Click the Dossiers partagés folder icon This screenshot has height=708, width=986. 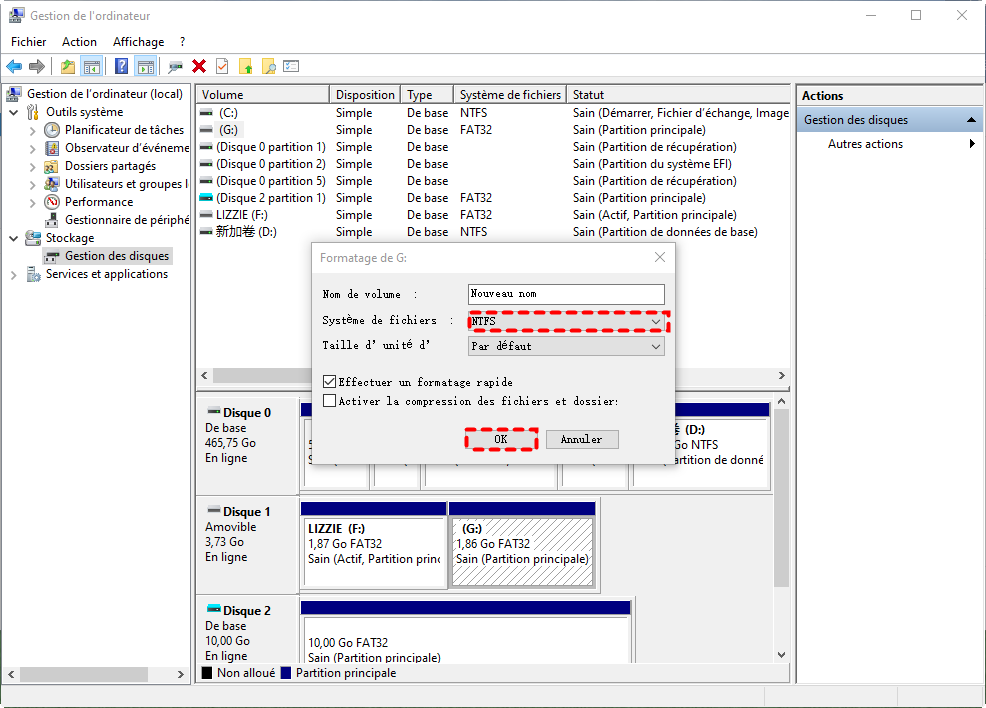[52, 166]
